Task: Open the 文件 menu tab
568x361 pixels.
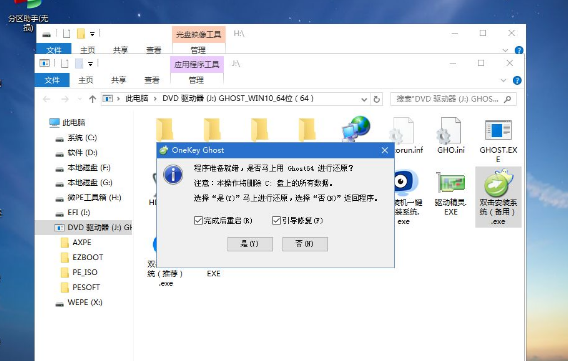Action: pos(52,80)
